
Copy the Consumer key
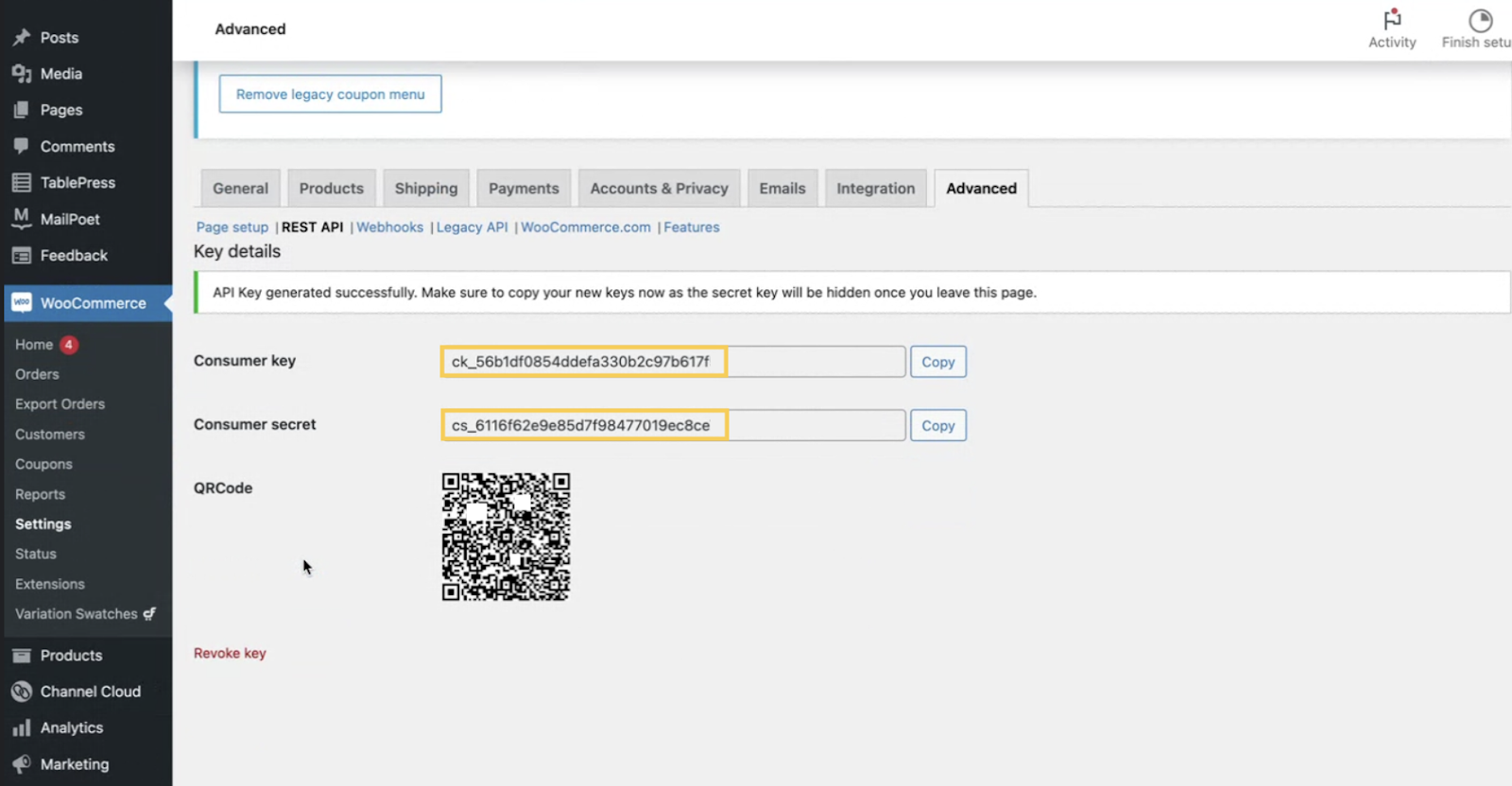(x=938, y=362)
